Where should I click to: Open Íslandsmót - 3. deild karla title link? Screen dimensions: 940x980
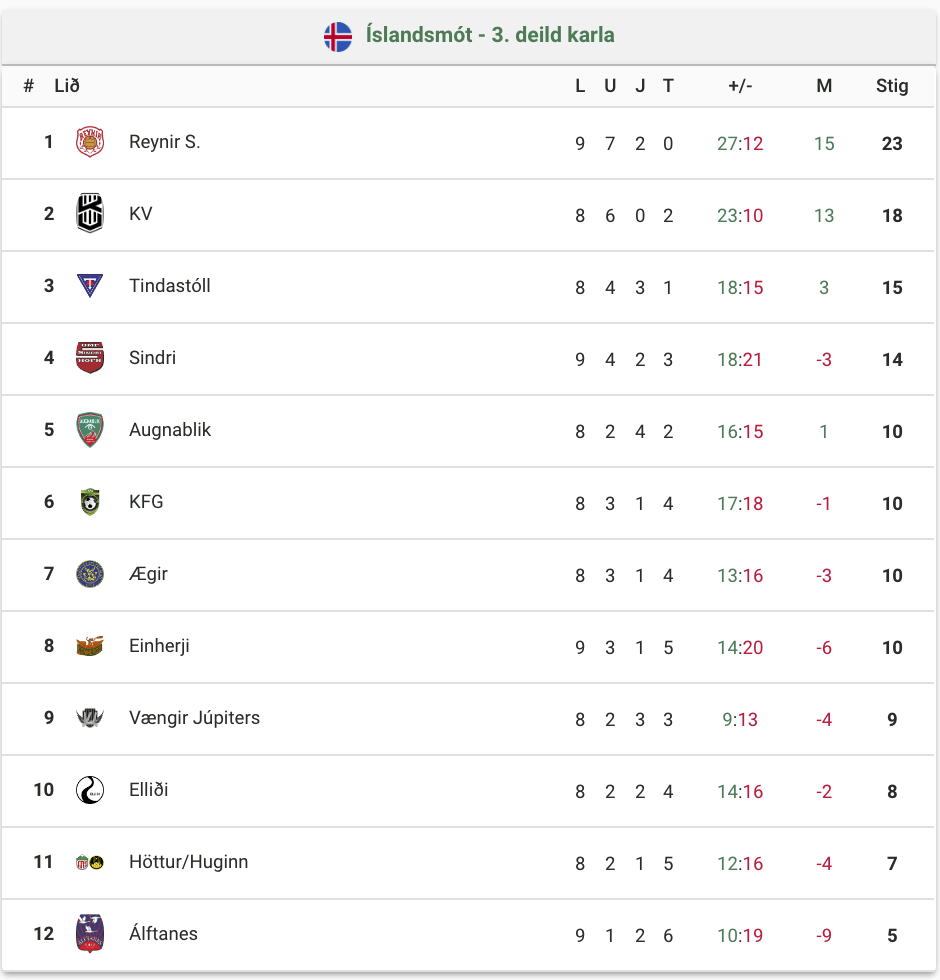coord(490,35)
